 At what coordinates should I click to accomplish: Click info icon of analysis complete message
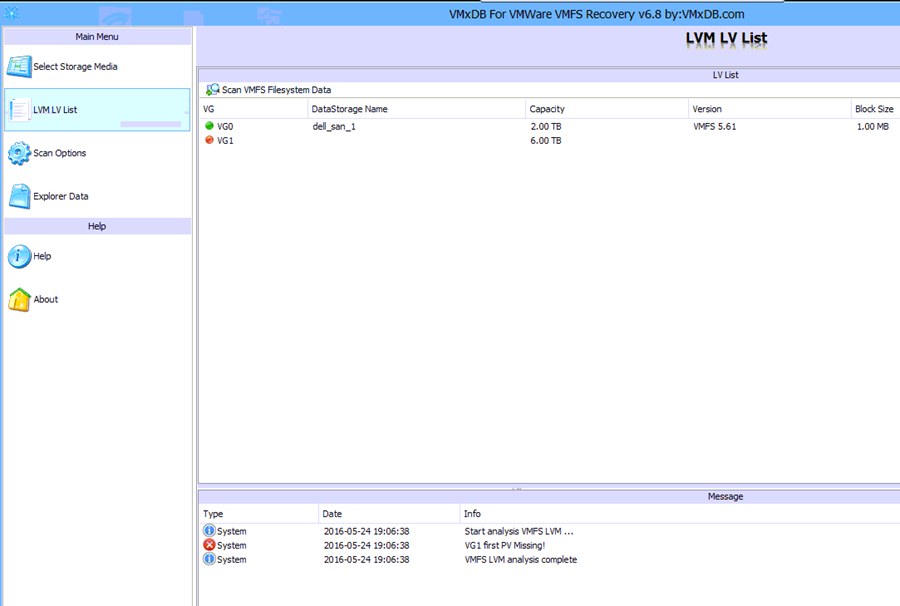209,559
